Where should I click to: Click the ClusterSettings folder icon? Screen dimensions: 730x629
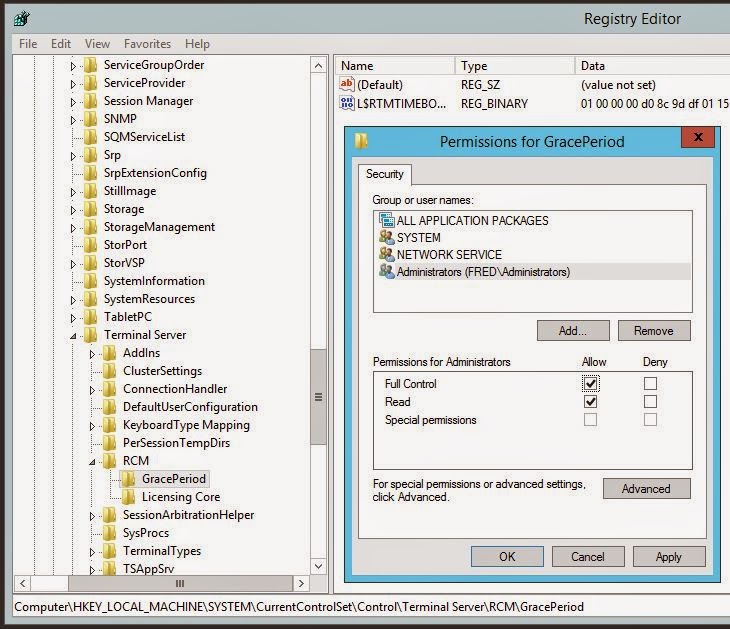109,371
